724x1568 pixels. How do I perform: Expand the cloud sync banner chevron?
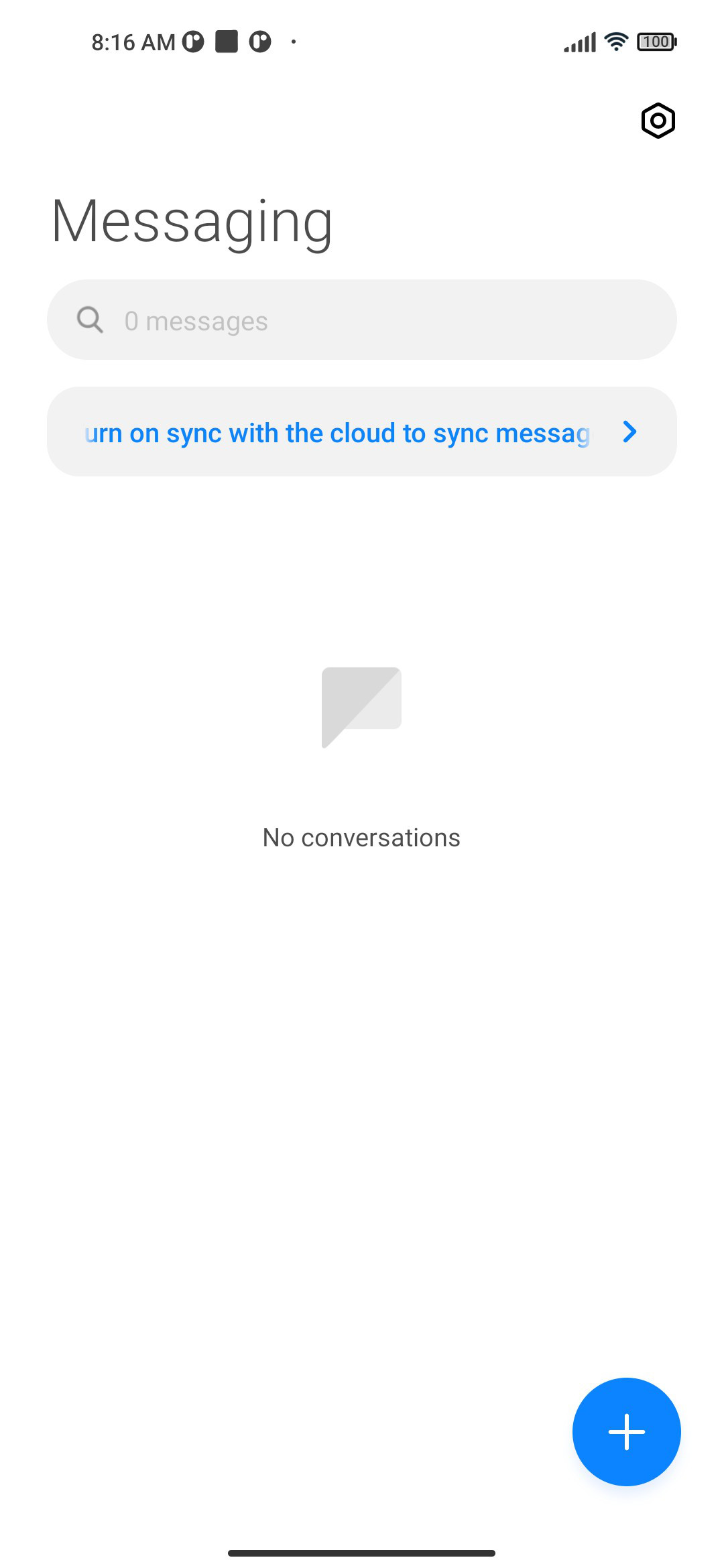point(629,432)
